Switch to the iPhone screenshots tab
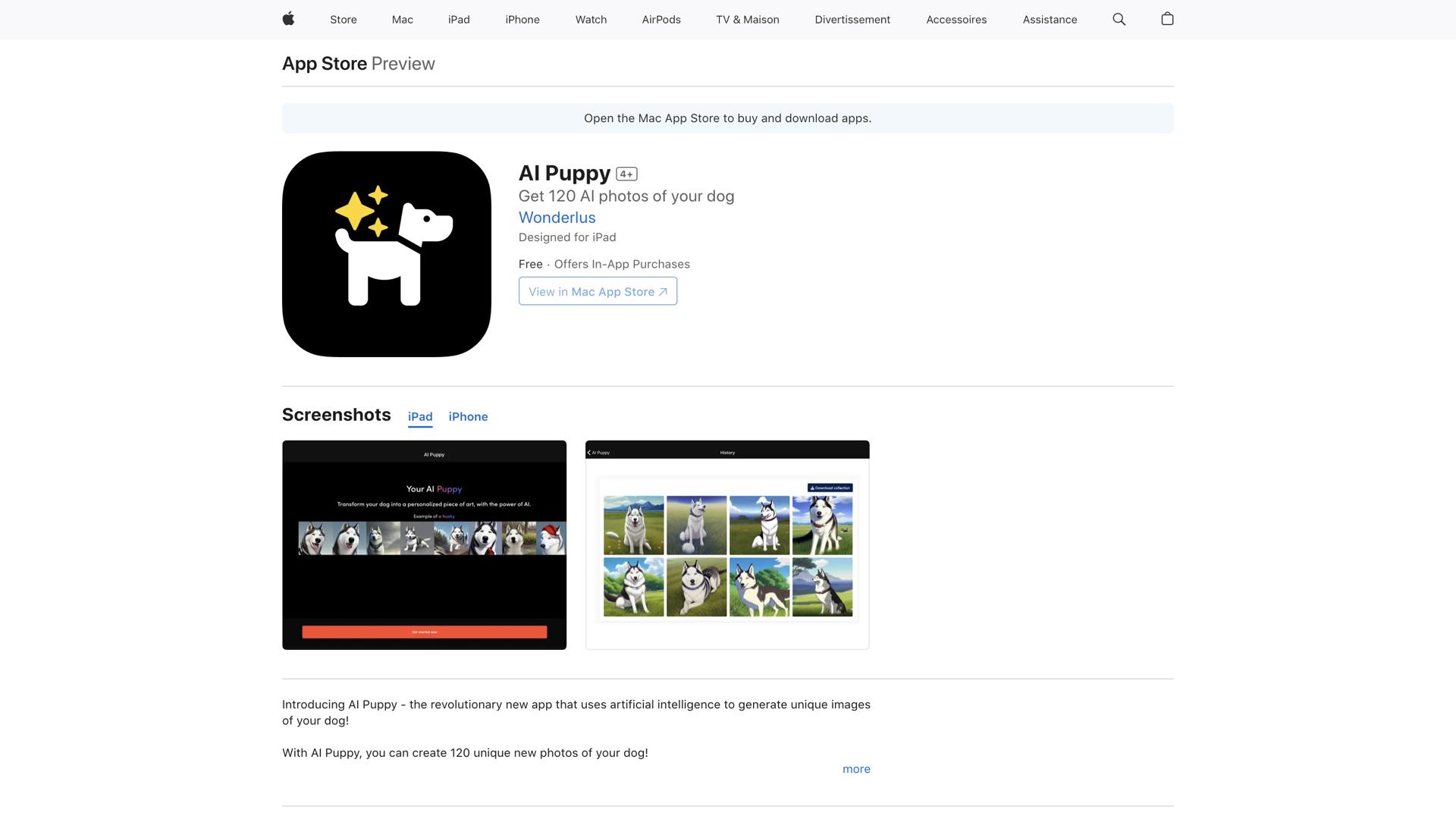The height and width of the screenshot is (819, 1456). pyautogui.click(x=468, y=416)
